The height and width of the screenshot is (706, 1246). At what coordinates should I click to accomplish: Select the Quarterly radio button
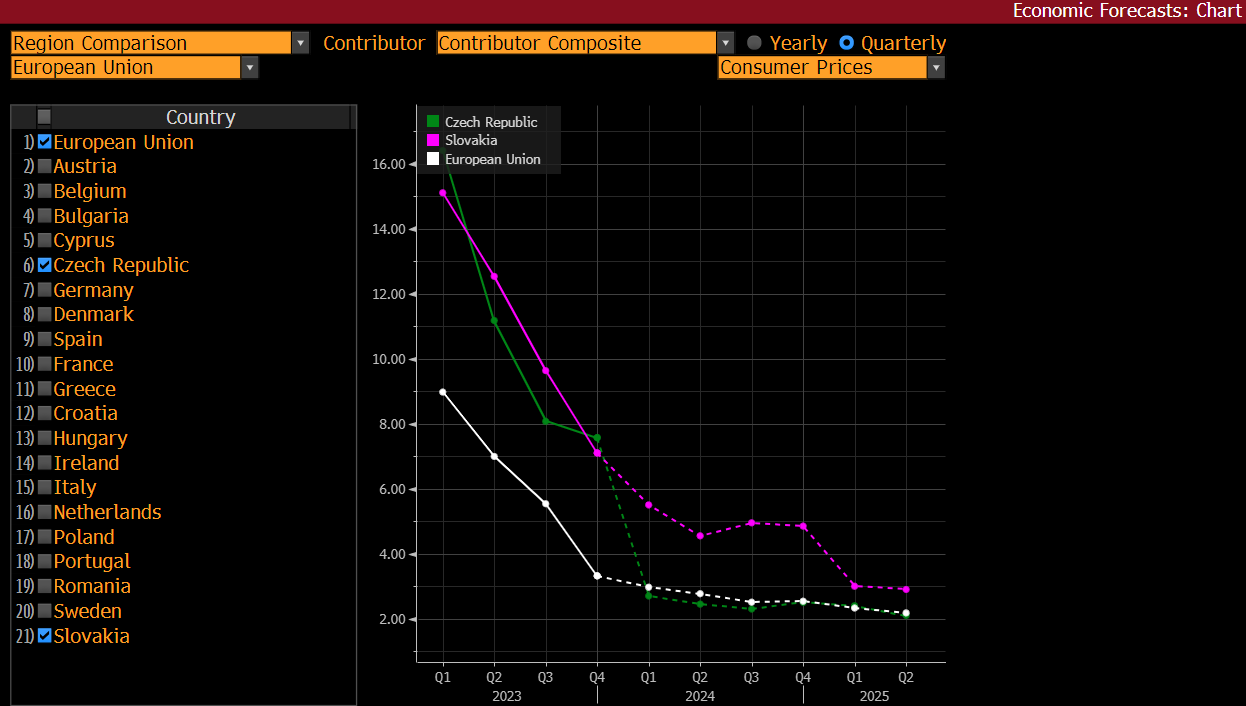[847, 43]
